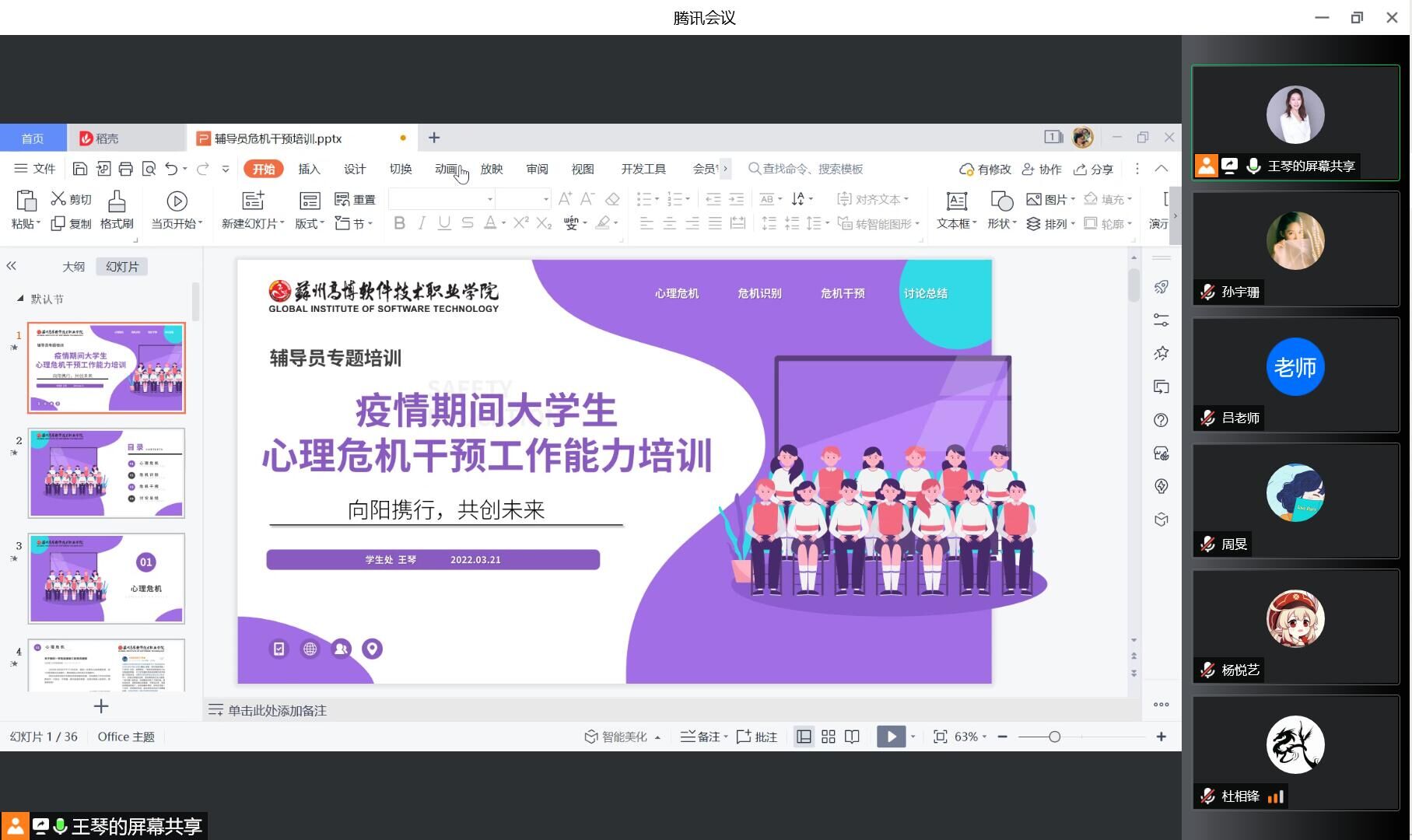Viewport: 1412px width, 840px height.
Task: Click the 分享 share button
Action: click(x=1093, y=169)
